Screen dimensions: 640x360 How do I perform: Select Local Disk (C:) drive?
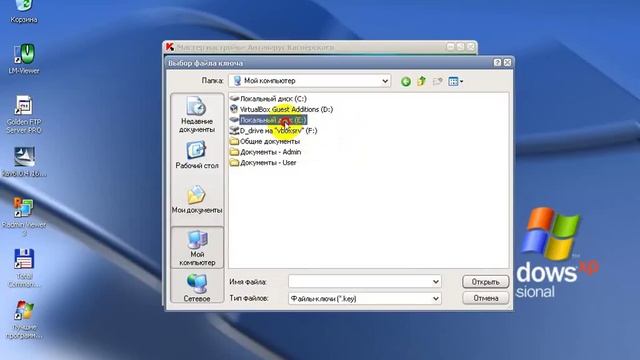(268, 98)
